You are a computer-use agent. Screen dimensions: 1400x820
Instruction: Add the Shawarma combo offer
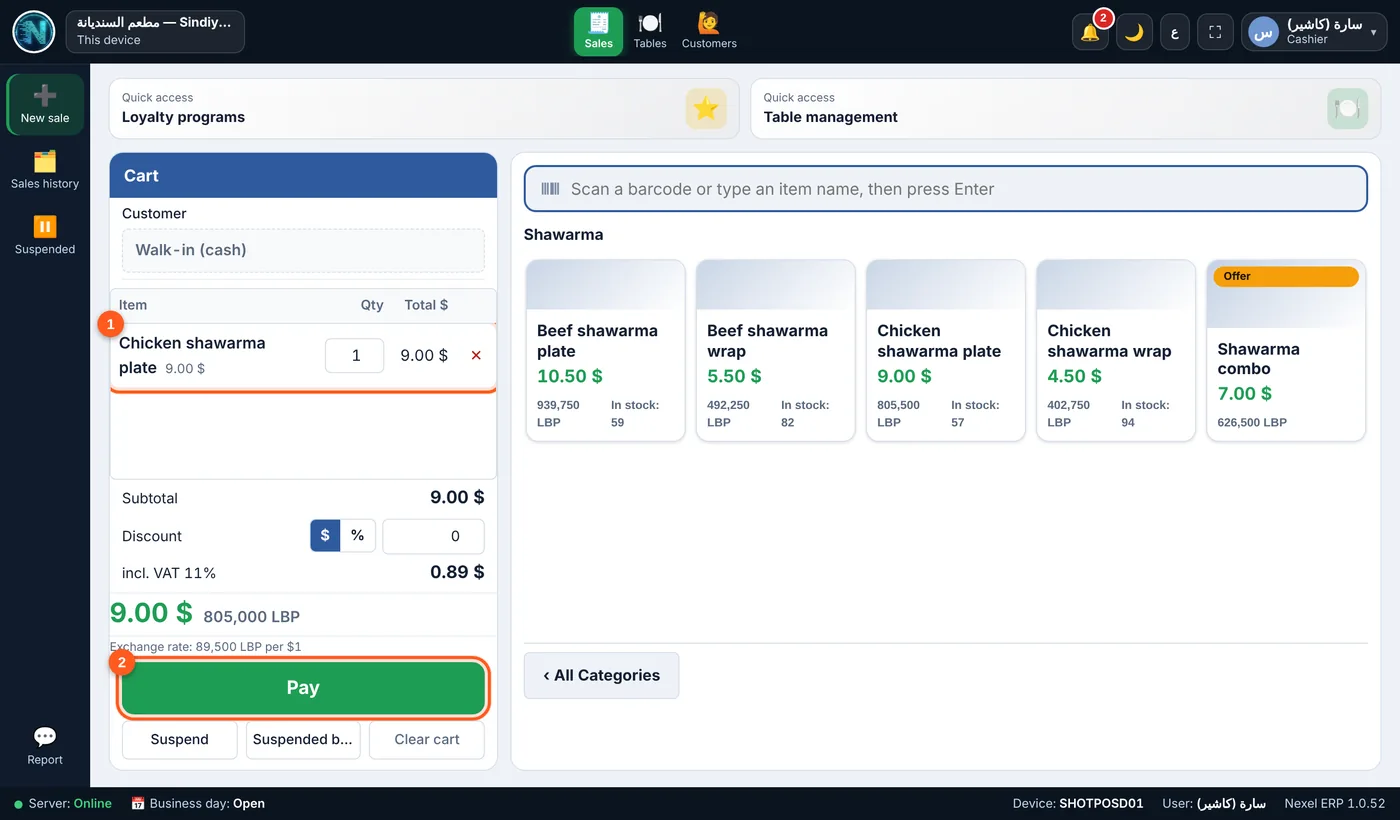(x=1286, y=350)
